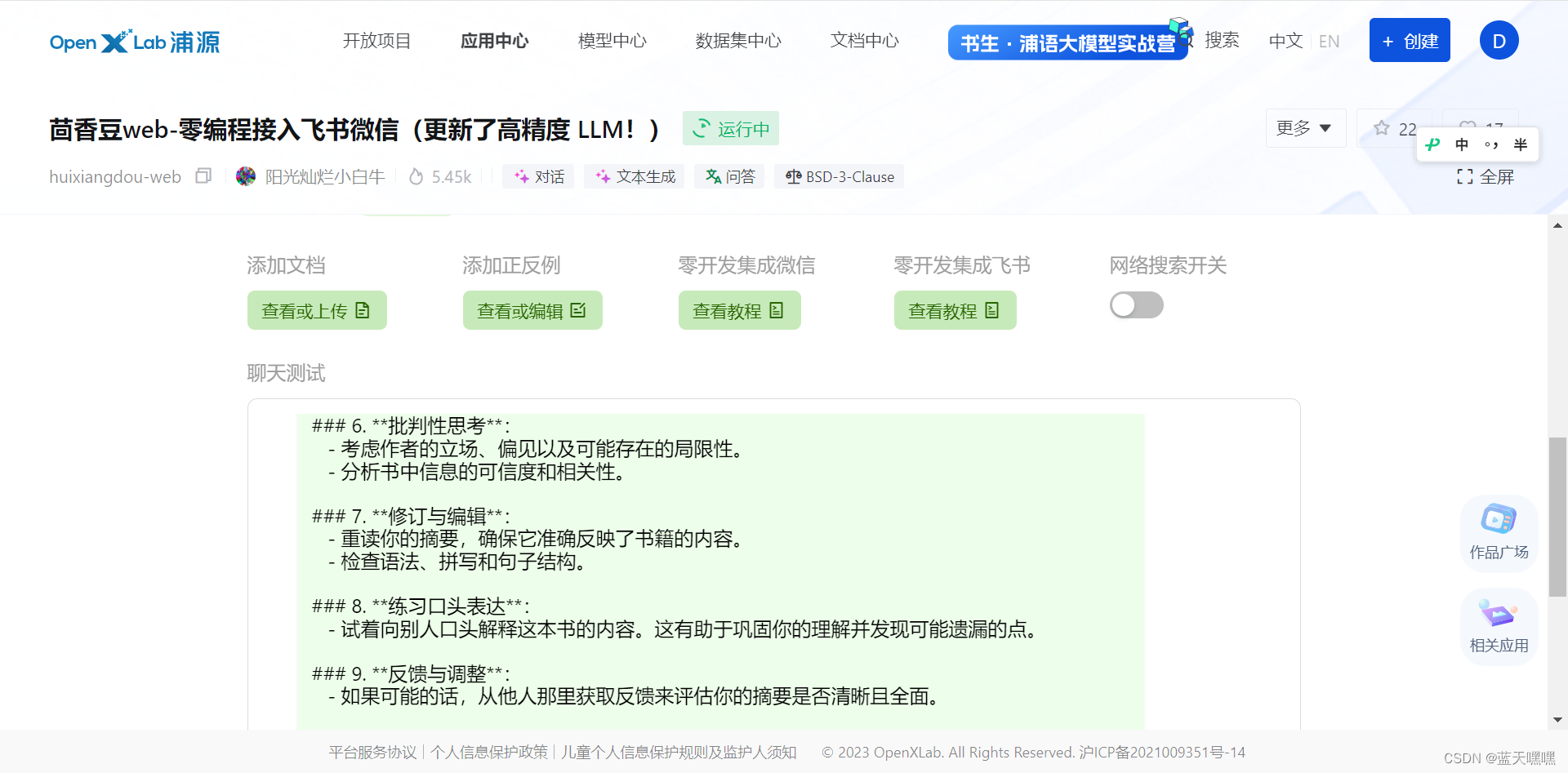This screenshot has width=1568, height=773.
Task: Toggle the 网络搜索开关 switch
Action: click(x=1136, y=305)
